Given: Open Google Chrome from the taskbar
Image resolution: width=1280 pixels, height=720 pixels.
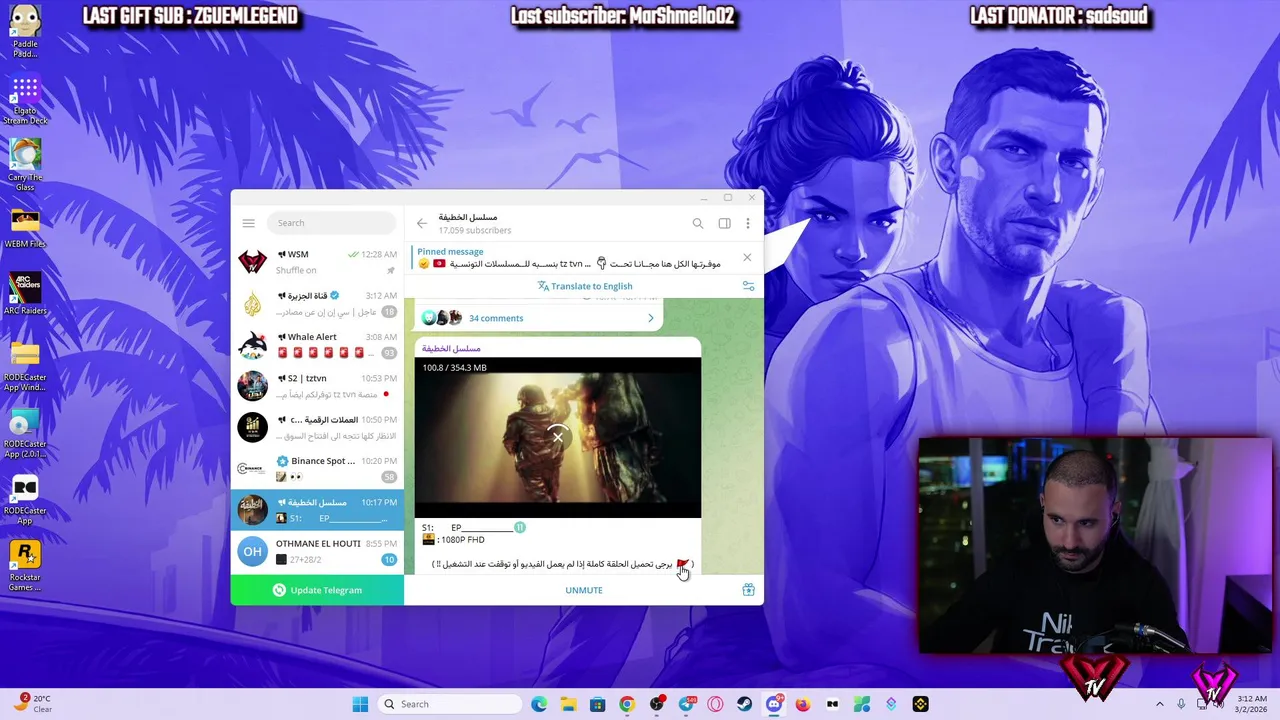Looking at the screenshot, I should click(627, 704).
